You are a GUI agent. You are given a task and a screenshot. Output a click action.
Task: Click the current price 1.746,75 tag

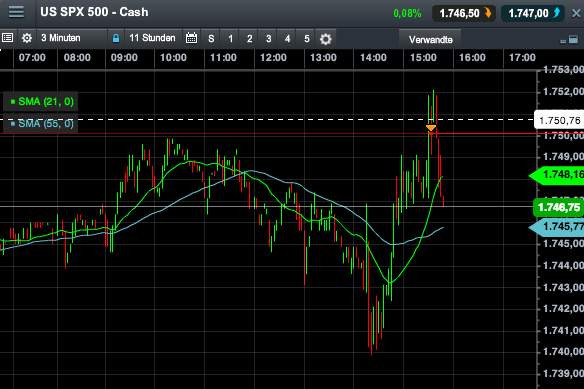tap(559, 207)
